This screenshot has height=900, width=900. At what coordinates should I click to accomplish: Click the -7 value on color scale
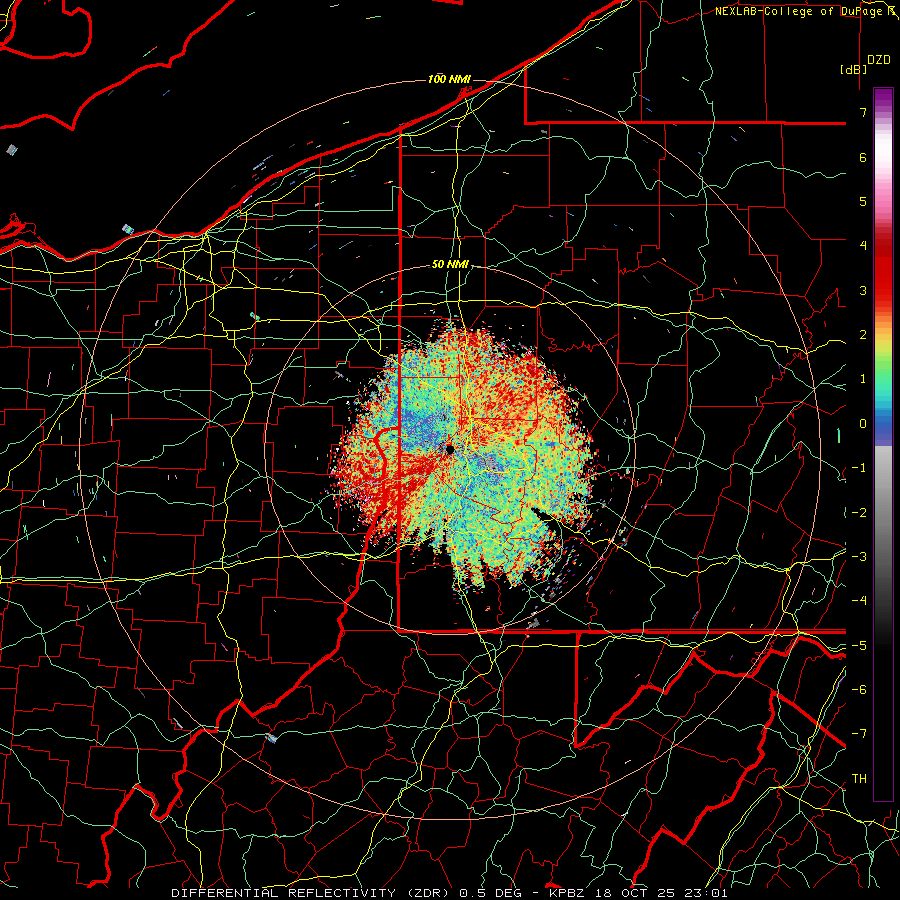click(x=859, y=734)
